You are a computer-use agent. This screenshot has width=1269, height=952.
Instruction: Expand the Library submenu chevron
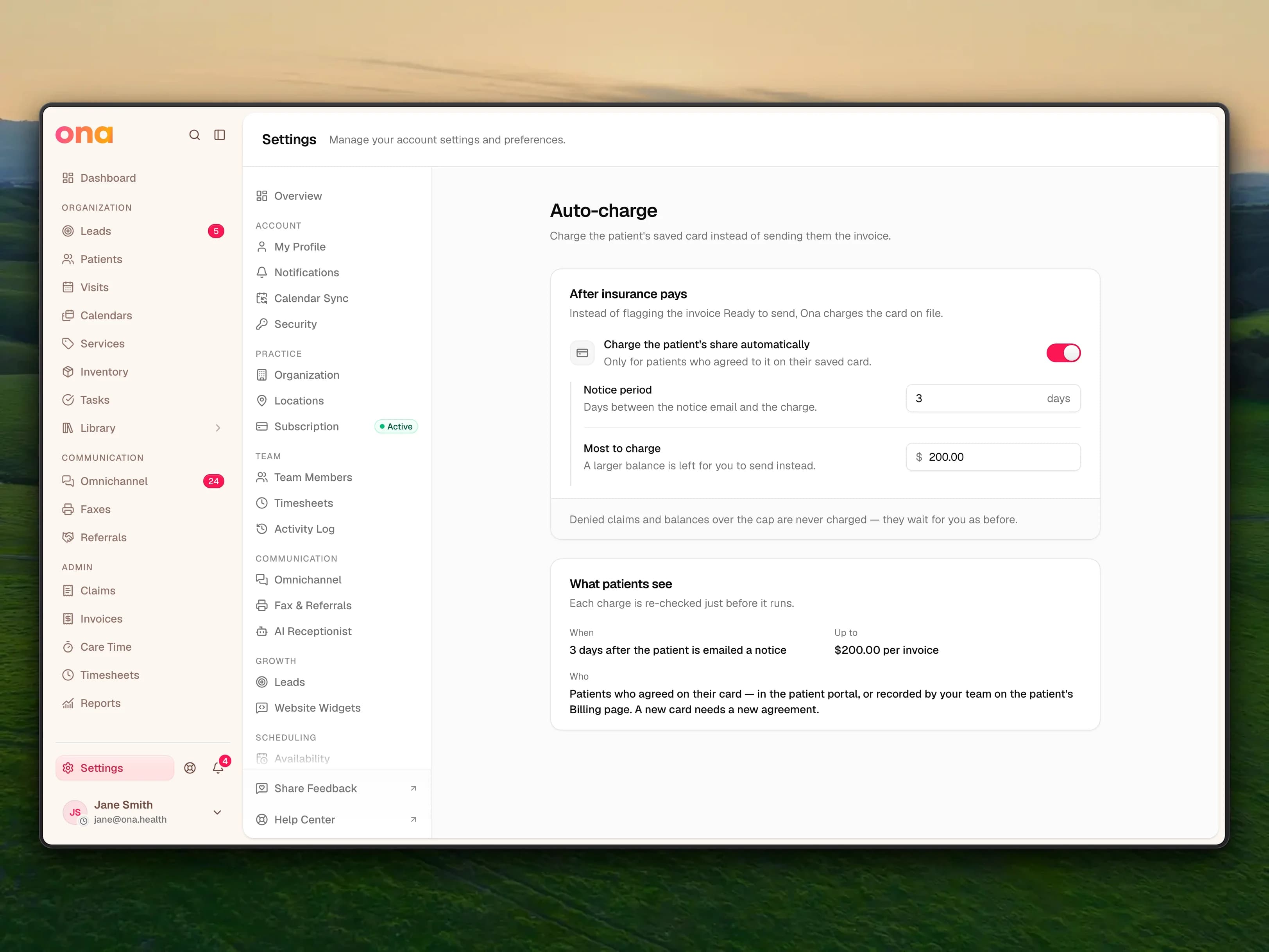pyautogui.click(x=217, y=428)
